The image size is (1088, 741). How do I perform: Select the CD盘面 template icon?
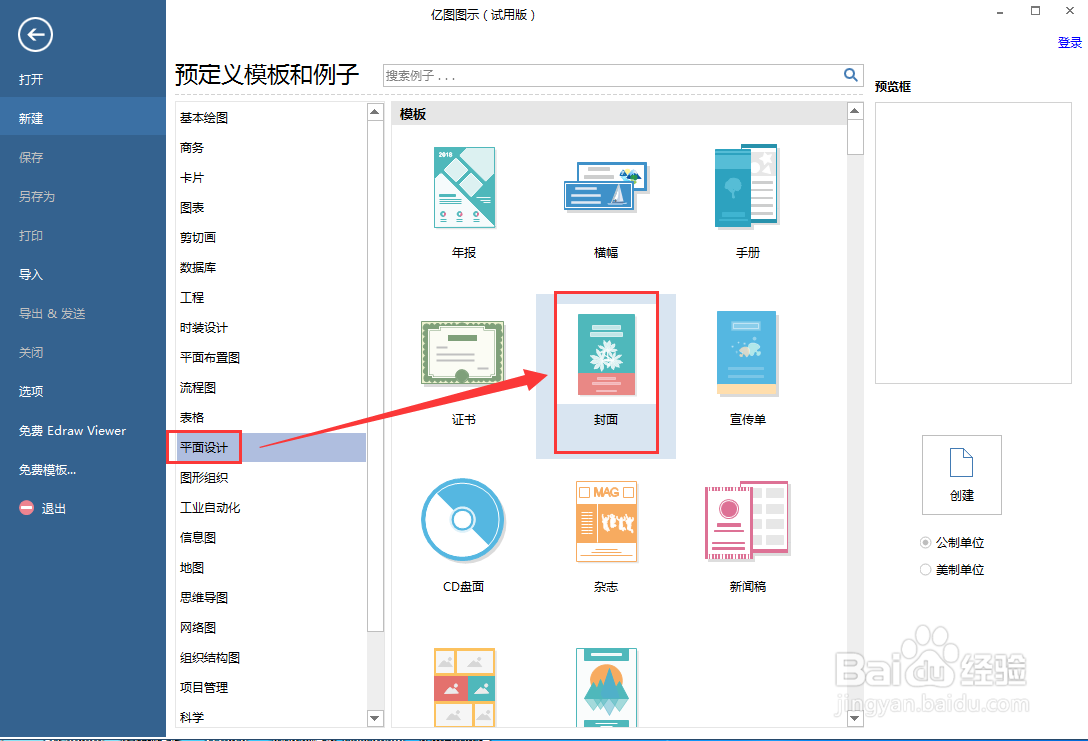click(x=463, y=520)
